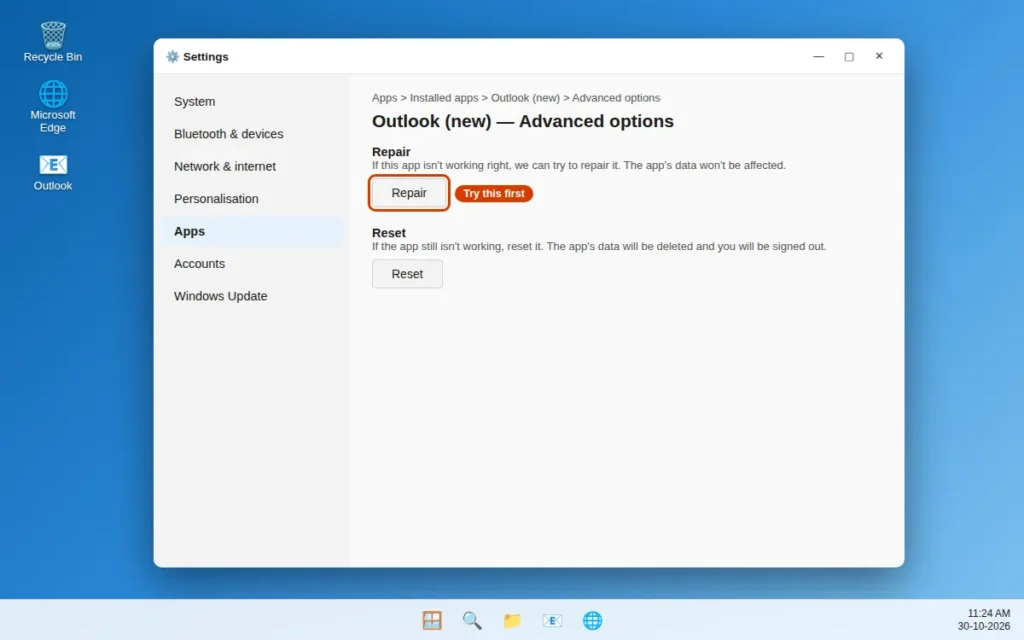Open the Recycle Bin desktop icon

[53, 42]
